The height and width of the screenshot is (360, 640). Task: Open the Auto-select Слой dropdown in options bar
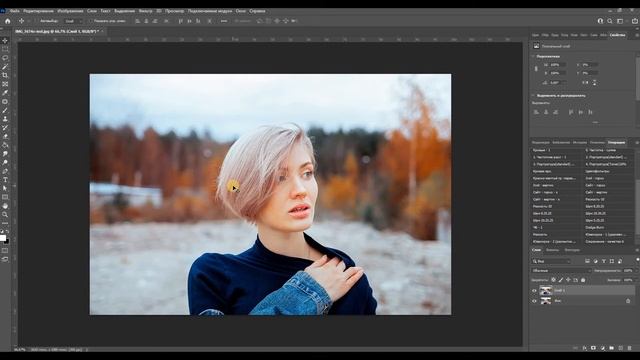[73, 21]
